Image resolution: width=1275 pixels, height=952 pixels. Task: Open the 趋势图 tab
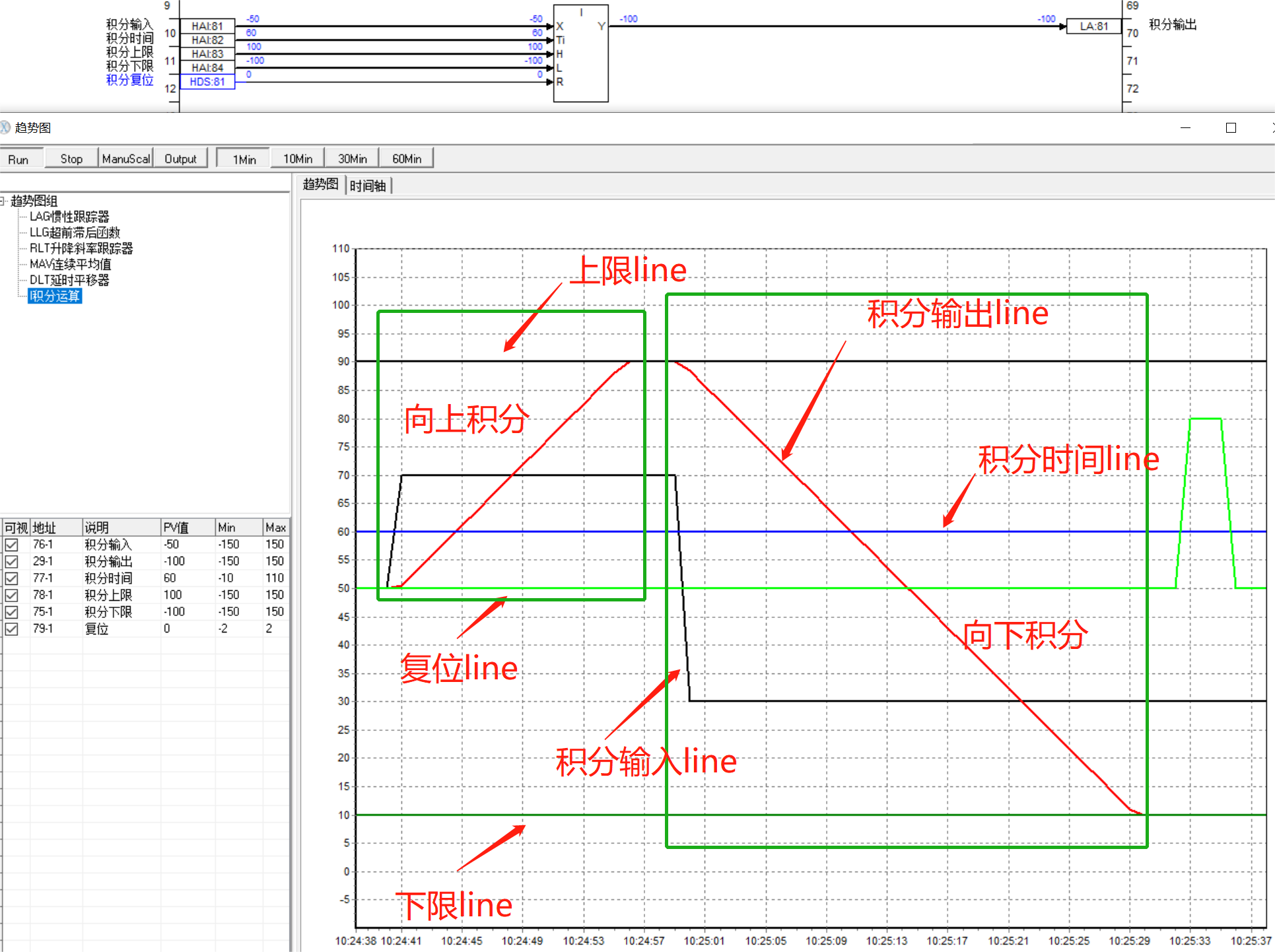click(320, 184)
